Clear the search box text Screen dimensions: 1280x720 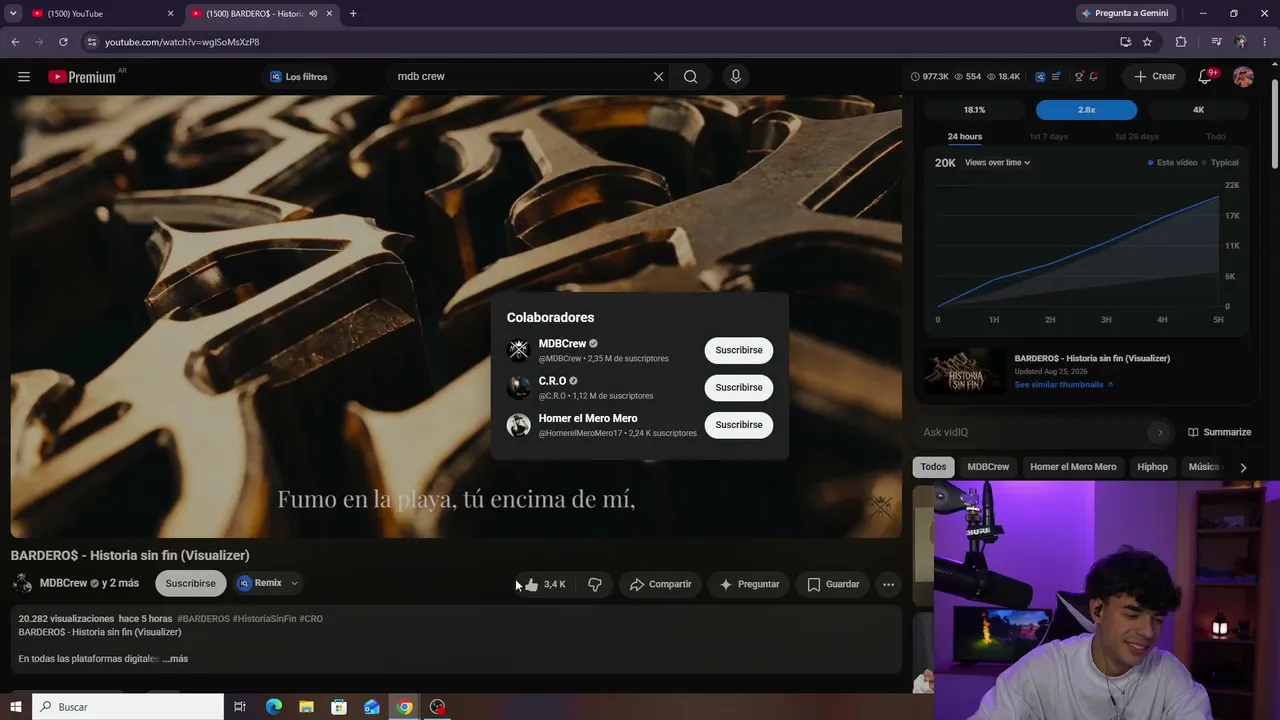[658, 77]
